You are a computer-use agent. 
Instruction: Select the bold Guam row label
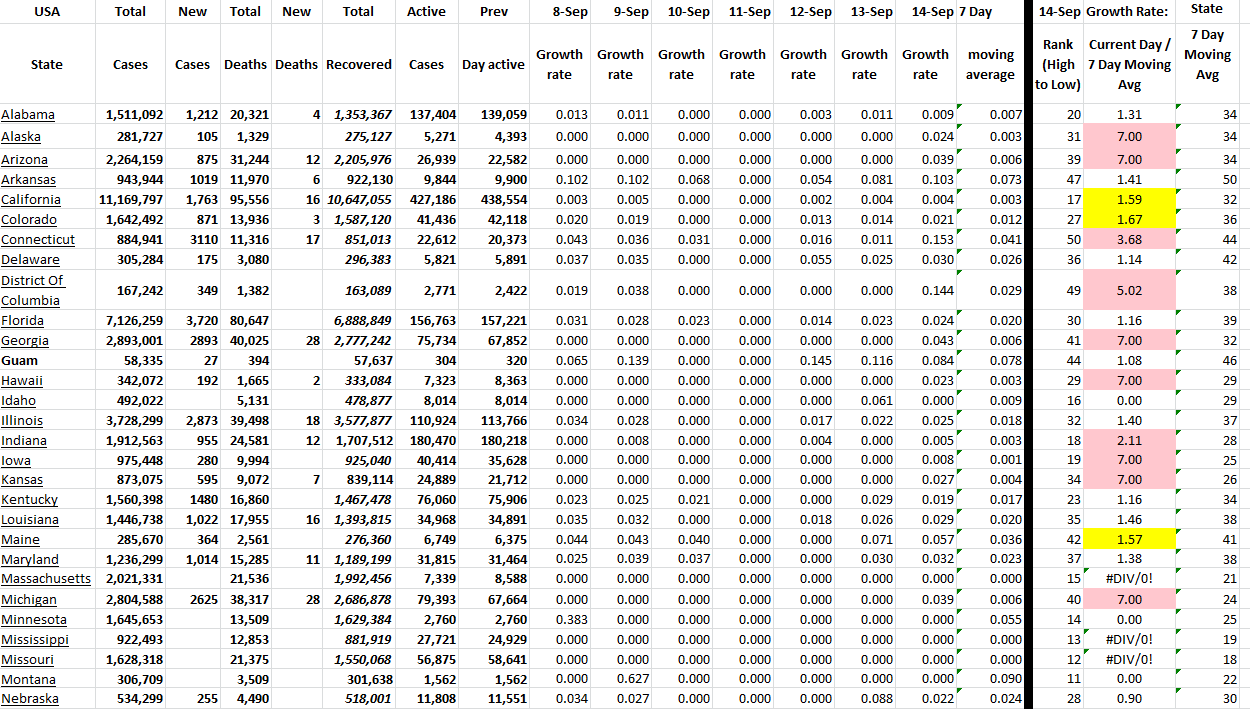click(19, 361)
